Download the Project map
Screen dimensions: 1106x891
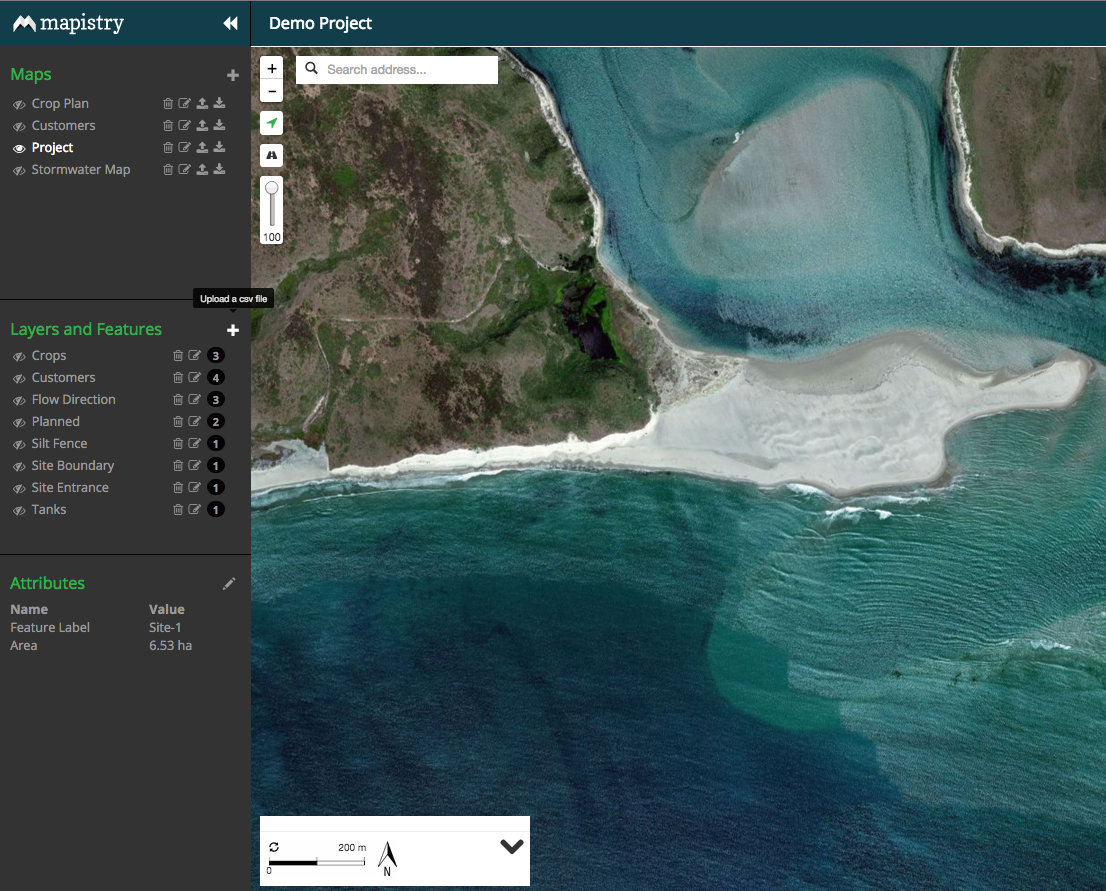click(x=219, y=148)
